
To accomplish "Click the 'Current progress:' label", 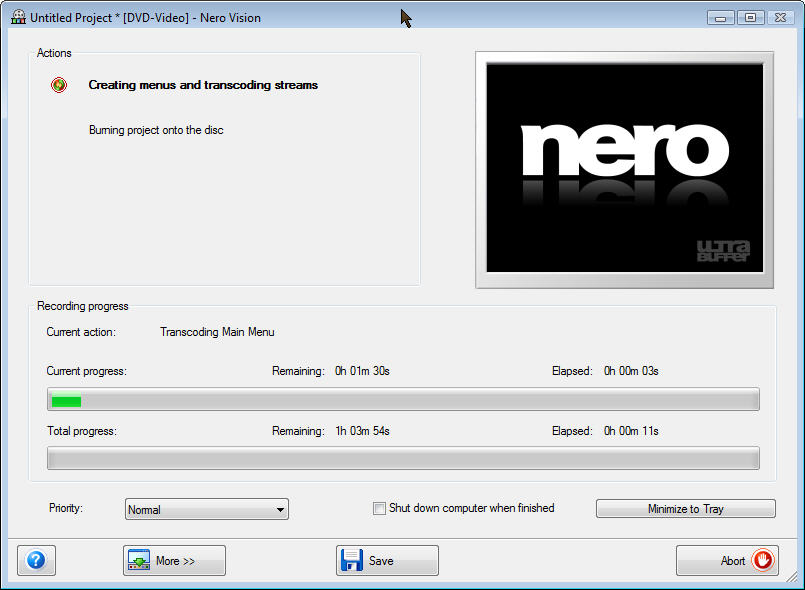I will click(86, 371).
